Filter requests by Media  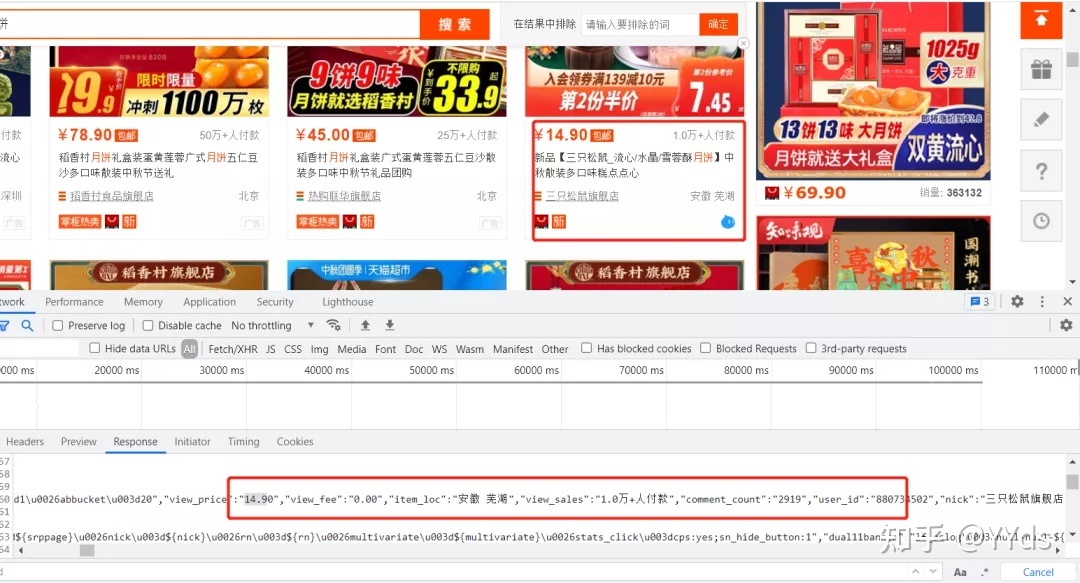tap(352, 349)
